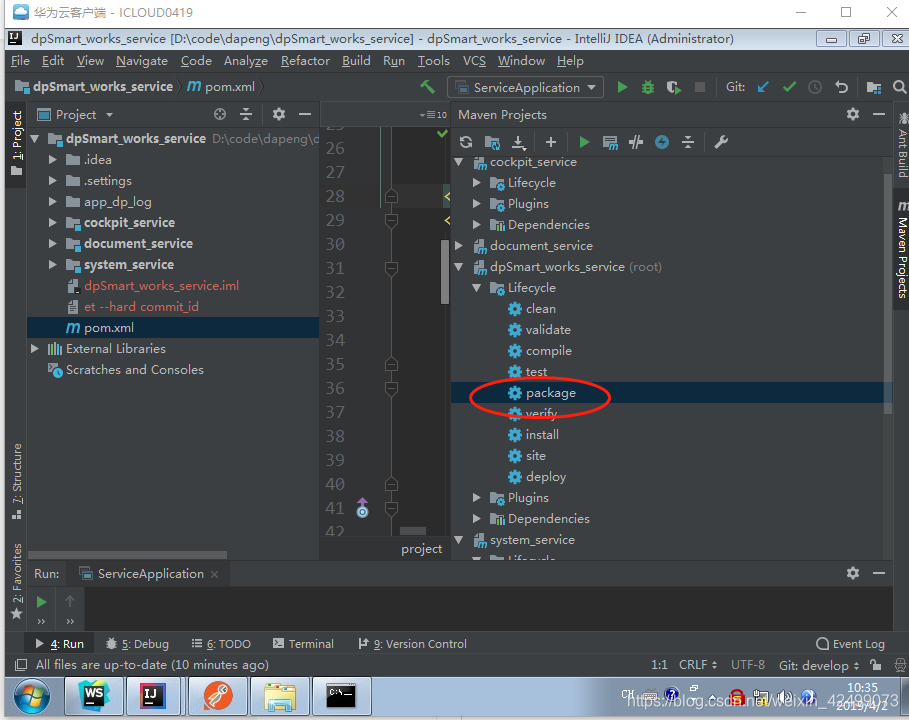Expand Plugins under dpSmart_works_service root
909x720 pixels.
[477, 497]
